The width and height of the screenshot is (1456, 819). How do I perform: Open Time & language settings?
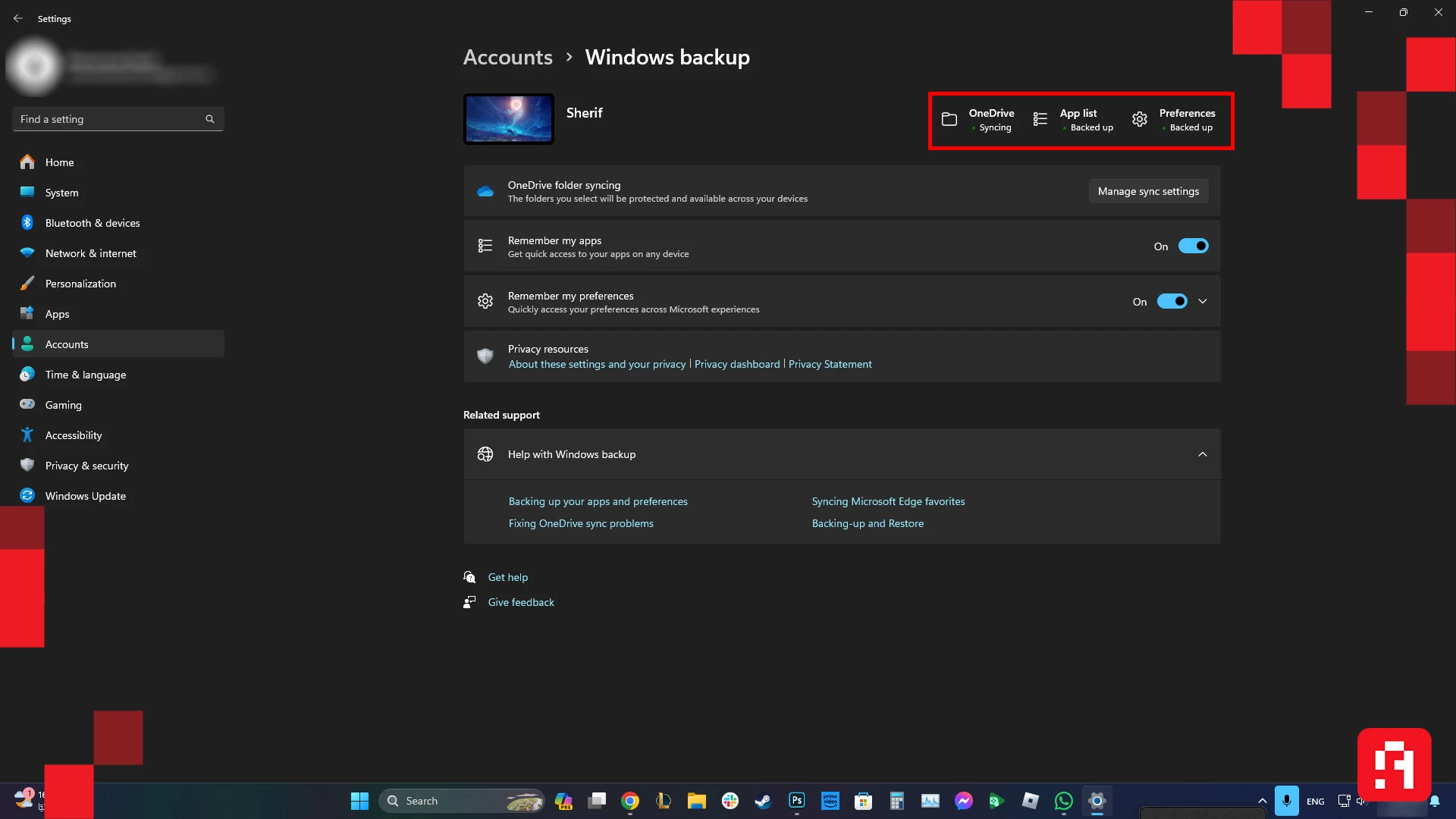118,375
